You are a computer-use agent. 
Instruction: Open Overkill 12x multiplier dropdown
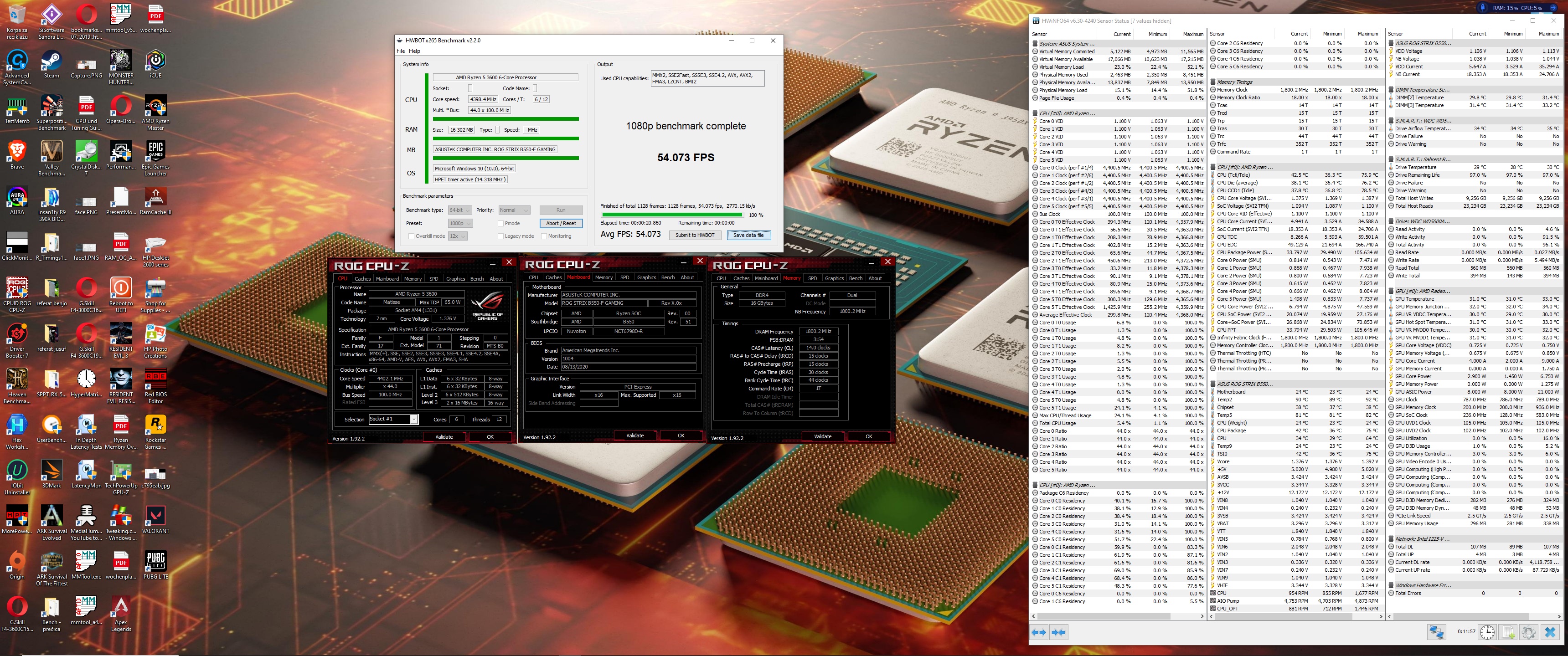coord(457,236)
